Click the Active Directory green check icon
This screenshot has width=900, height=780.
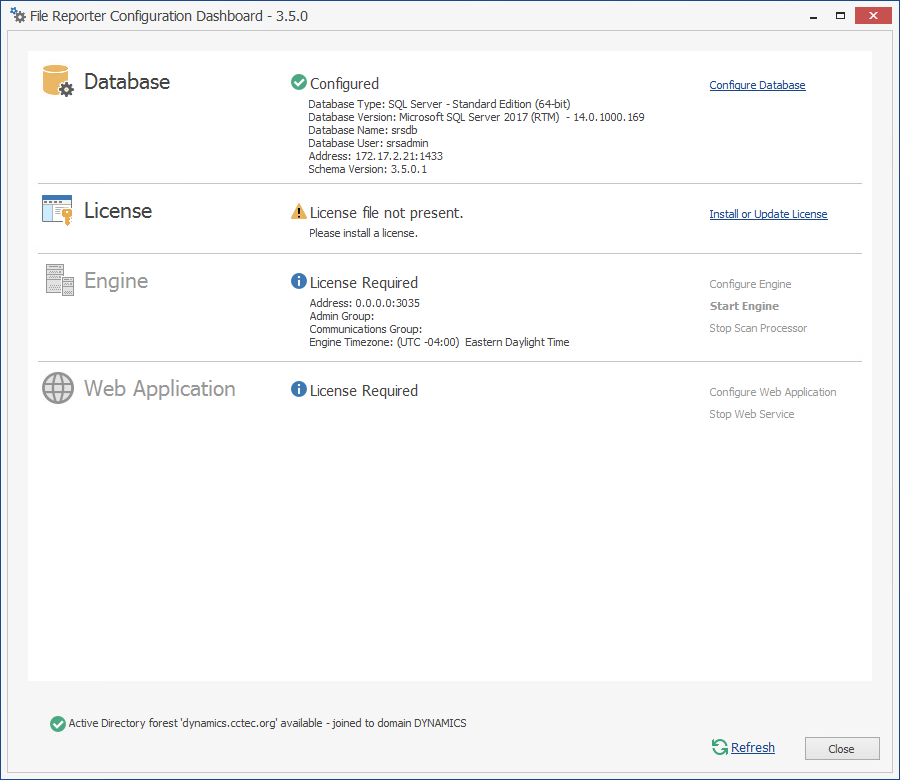point(58,723)
